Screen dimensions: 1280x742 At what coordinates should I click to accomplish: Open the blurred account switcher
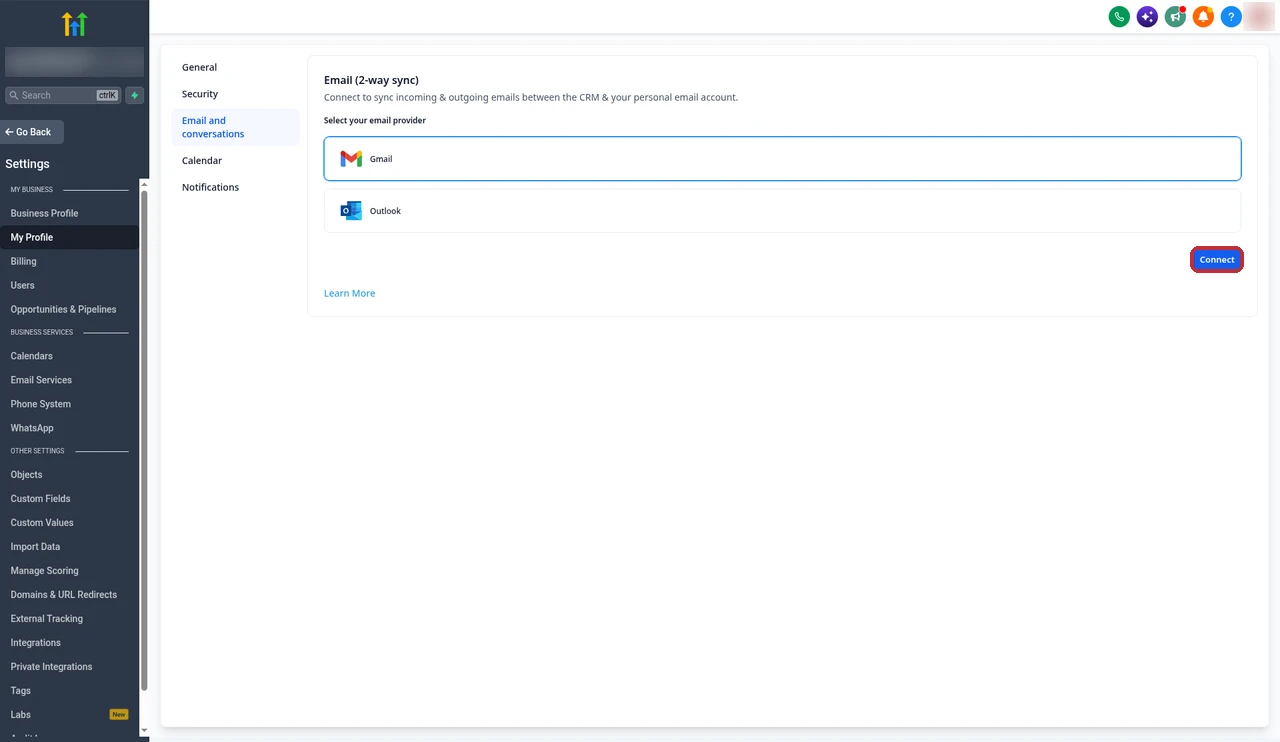[x=74, y=62]
